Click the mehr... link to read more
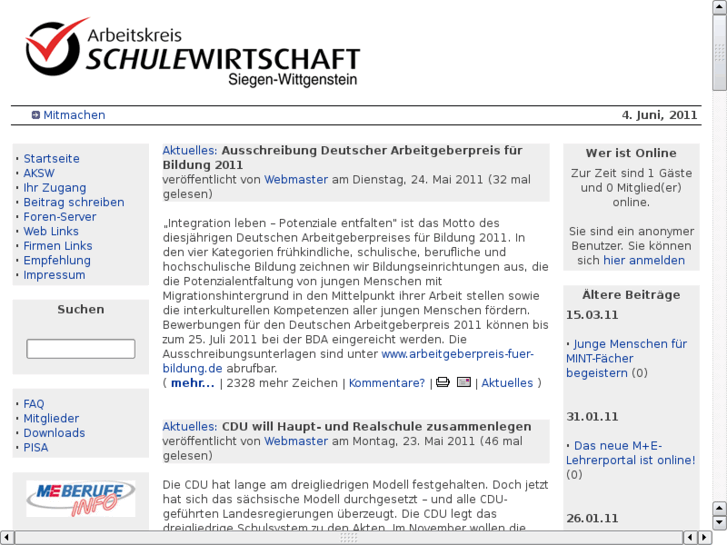Screen dimensions: 727x545 point(192,383)
